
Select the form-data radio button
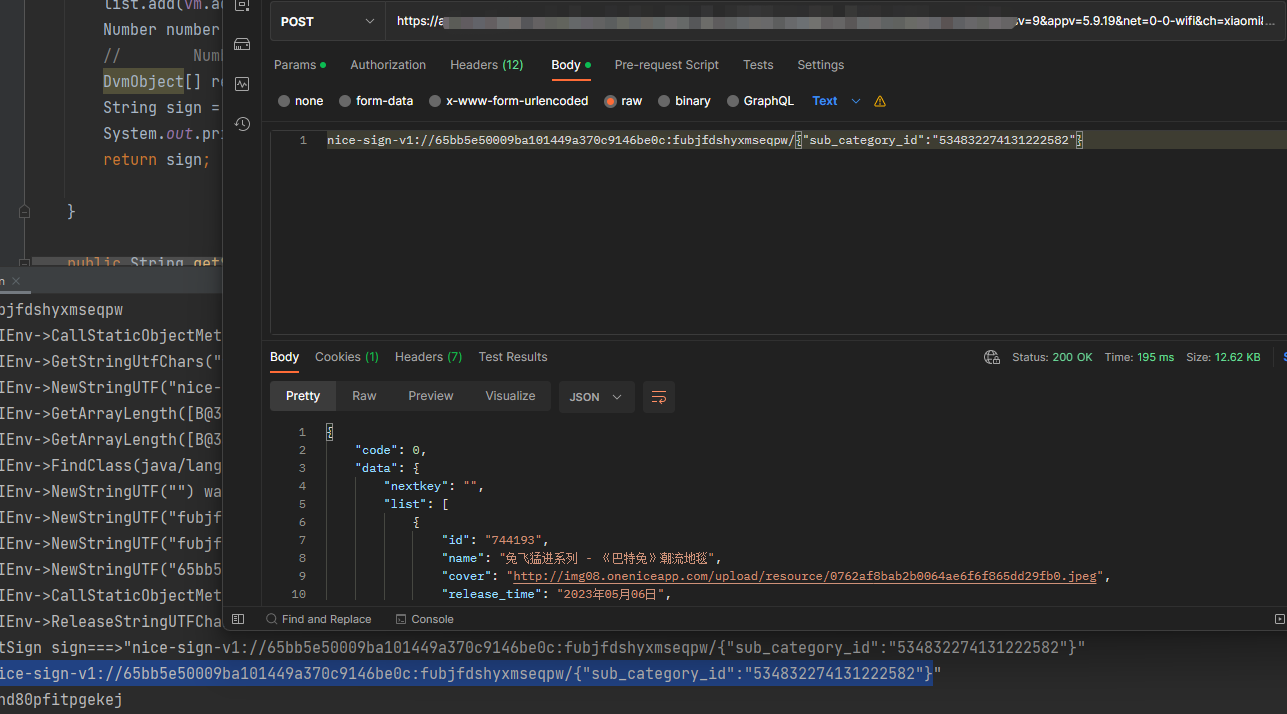tap(345, 101)
